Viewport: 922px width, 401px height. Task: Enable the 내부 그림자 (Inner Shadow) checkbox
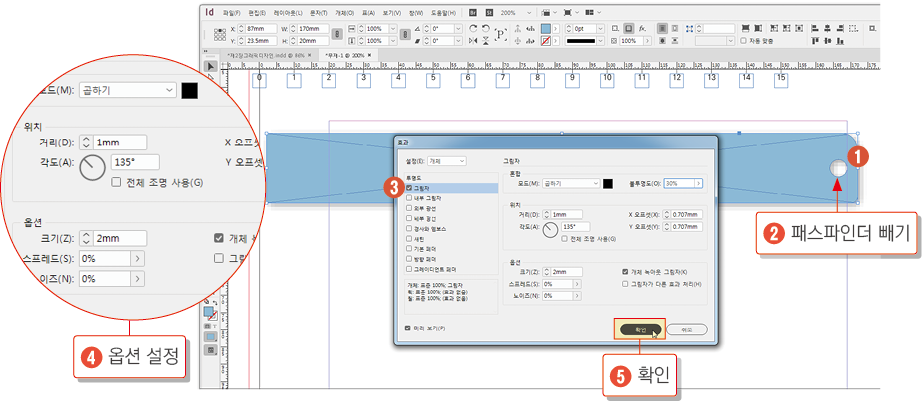coord(409,198)
